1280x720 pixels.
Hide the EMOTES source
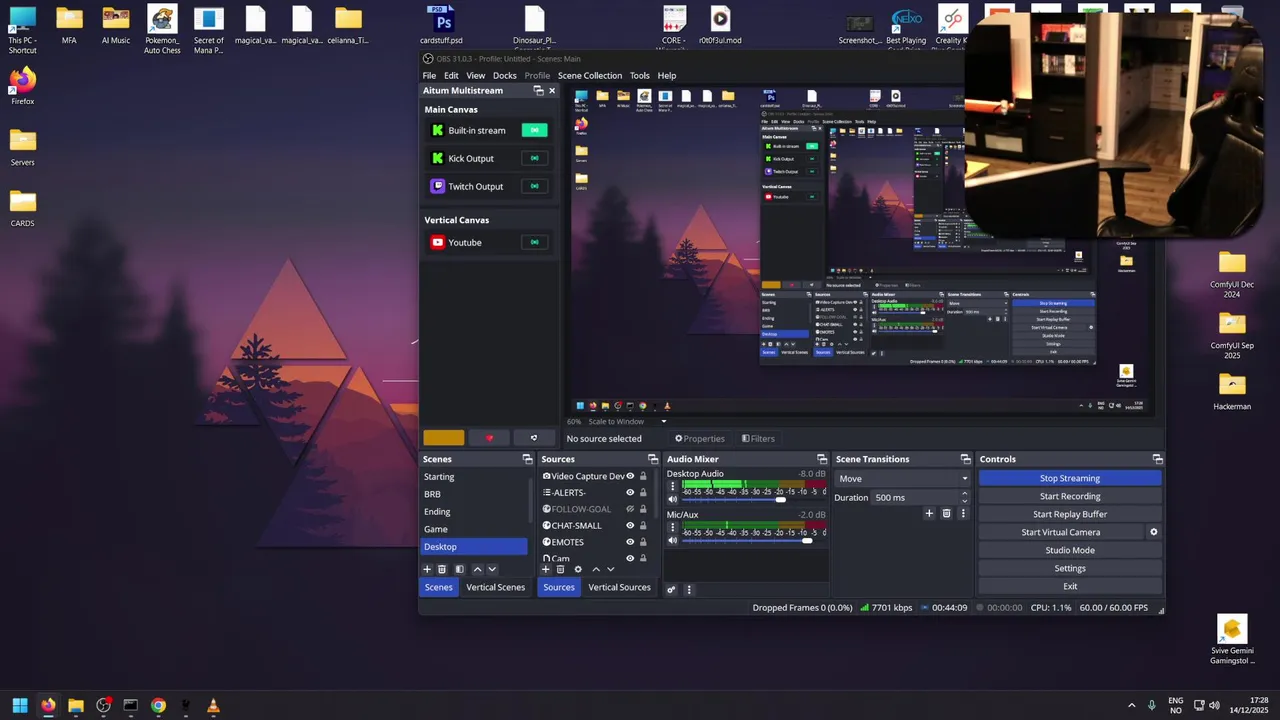[x=630, y=542]
